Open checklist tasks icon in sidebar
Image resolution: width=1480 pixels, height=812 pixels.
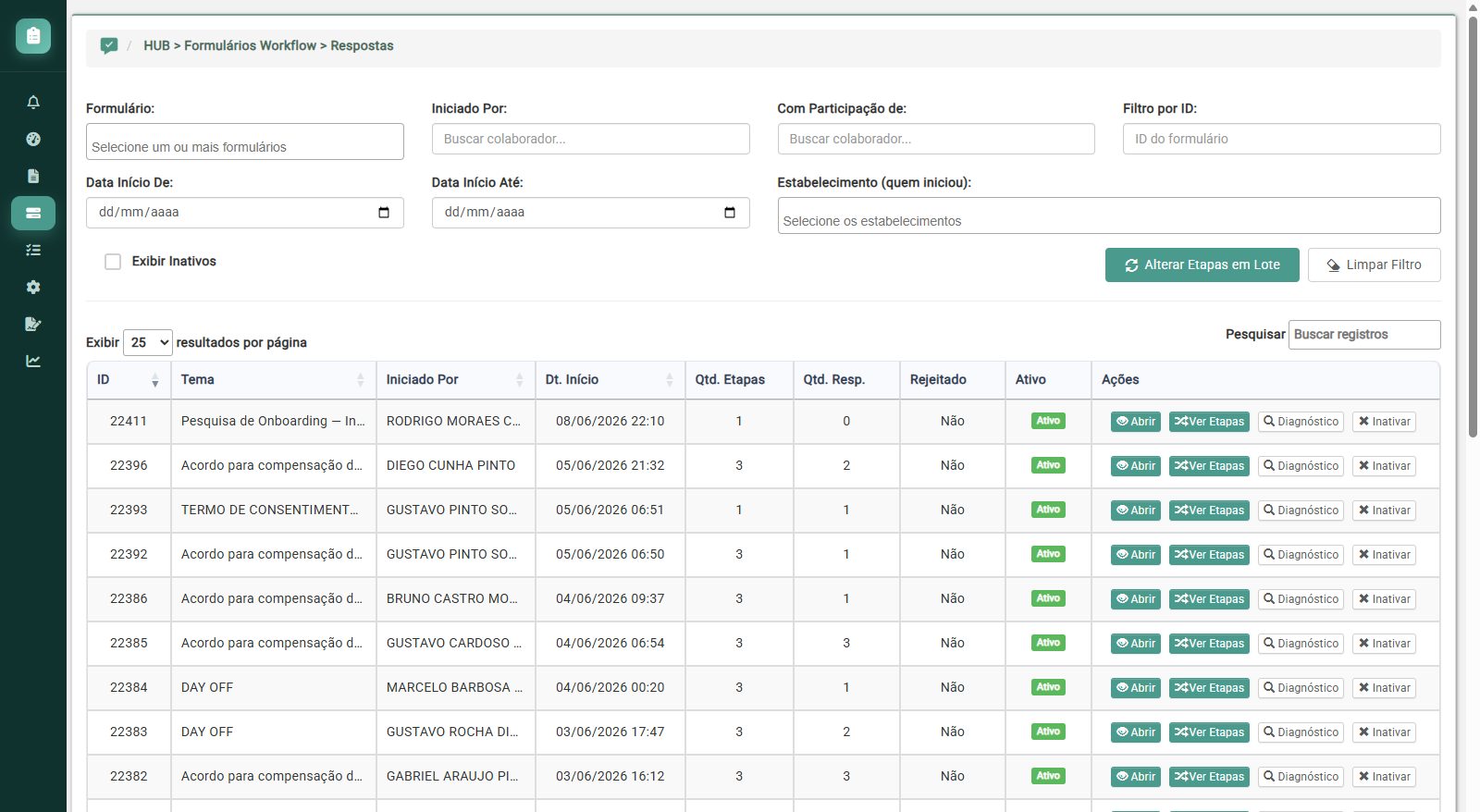click(x=33, y=250)
